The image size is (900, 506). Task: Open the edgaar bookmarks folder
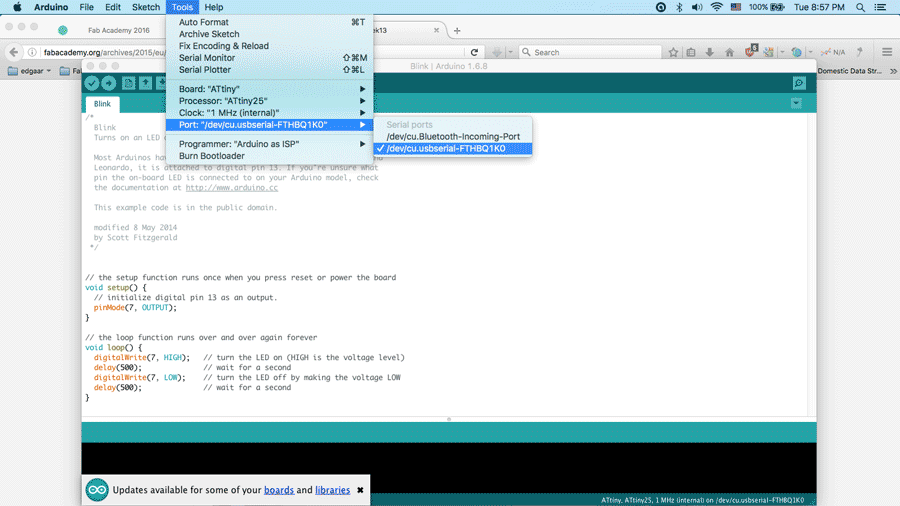click(x=29, y=71)
